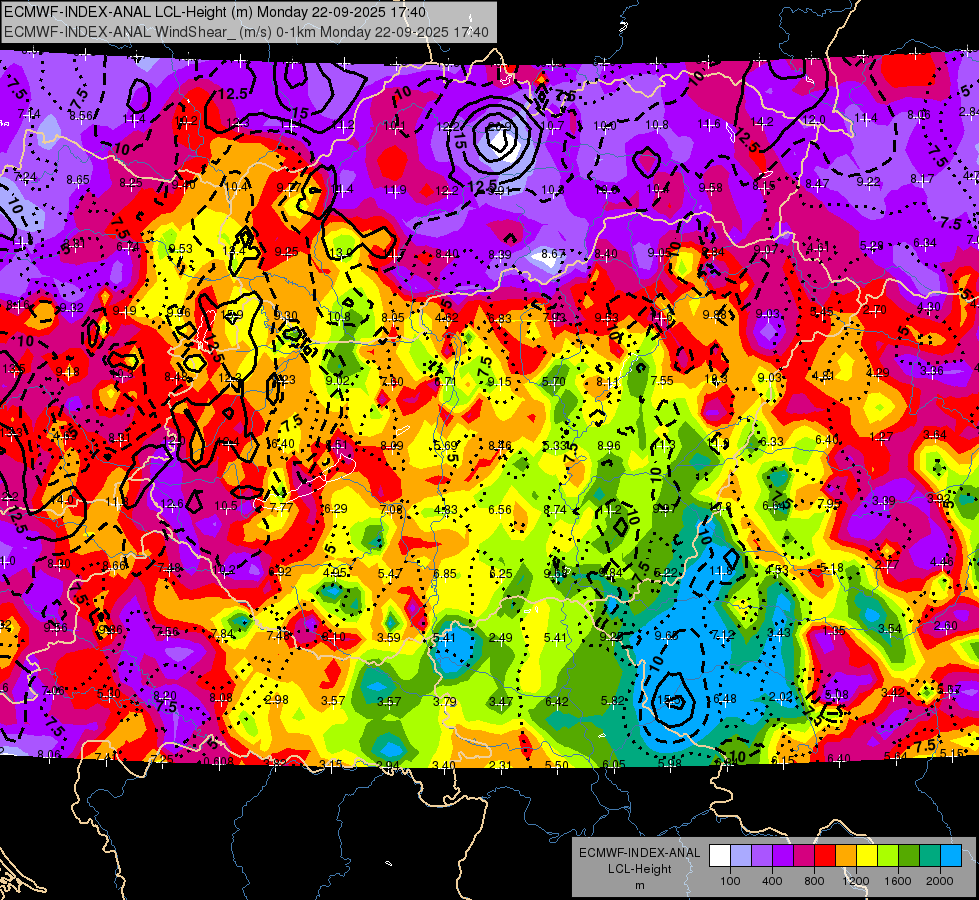Click the WindShear title line at top

click(x=246, y=32)
